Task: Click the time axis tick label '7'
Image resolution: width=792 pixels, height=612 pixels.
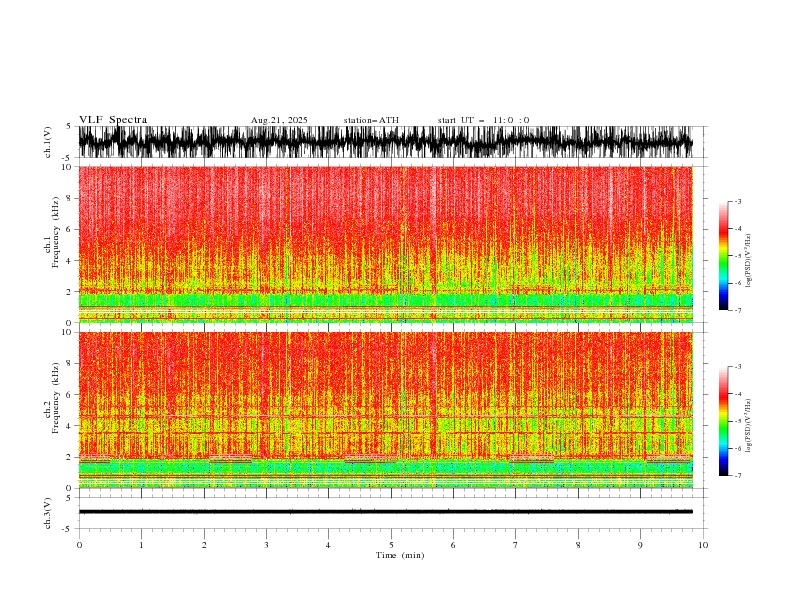Action: click(x=516, y=545)
